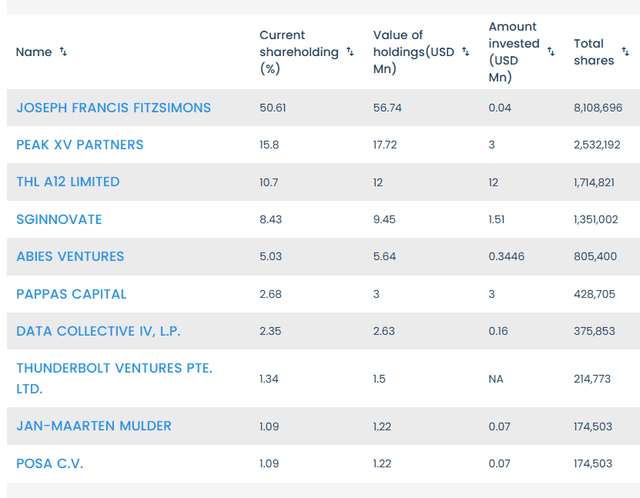640x498 pixels.
Task: Open Pappas Capital link
Action: pyautogui.click(x=72, y=294)
